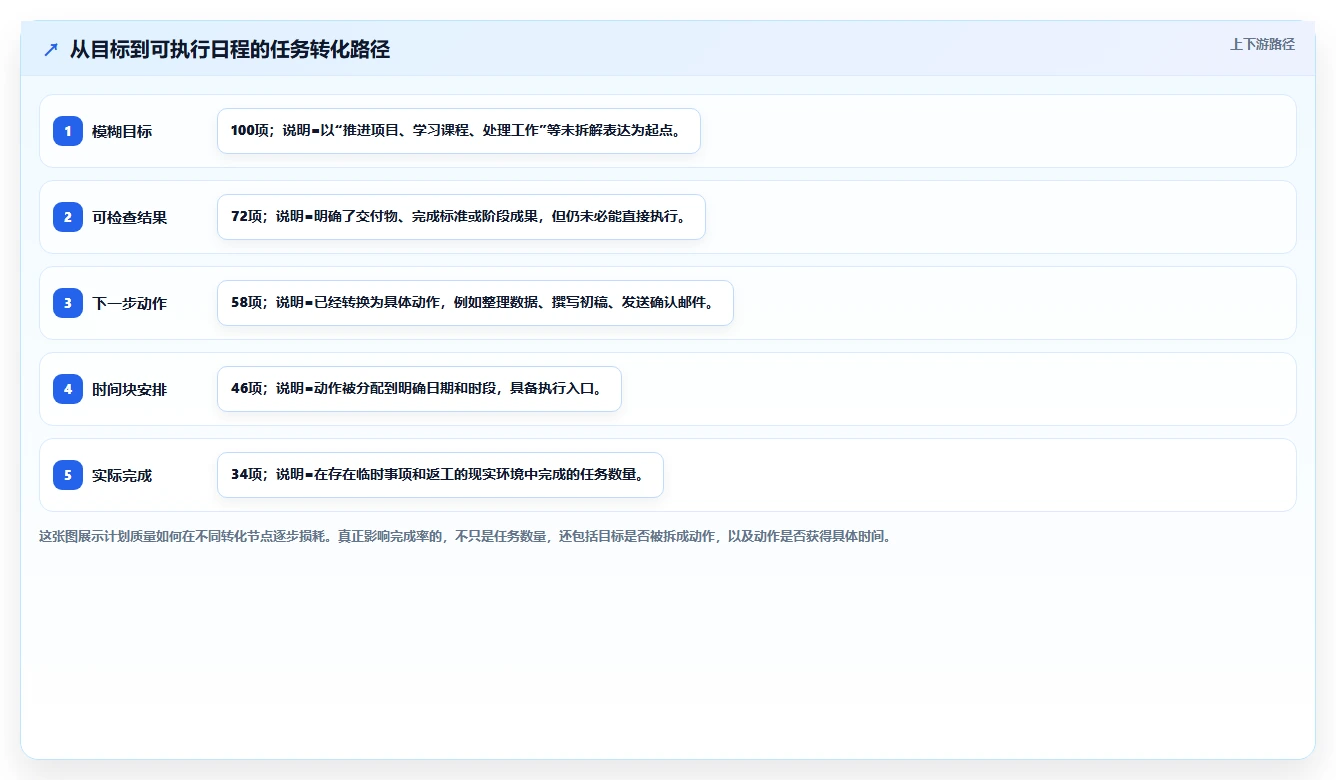Click the 时间块安排 step label
The height and width of the screenshot is (780, 1336).
[x=130, y=389]
